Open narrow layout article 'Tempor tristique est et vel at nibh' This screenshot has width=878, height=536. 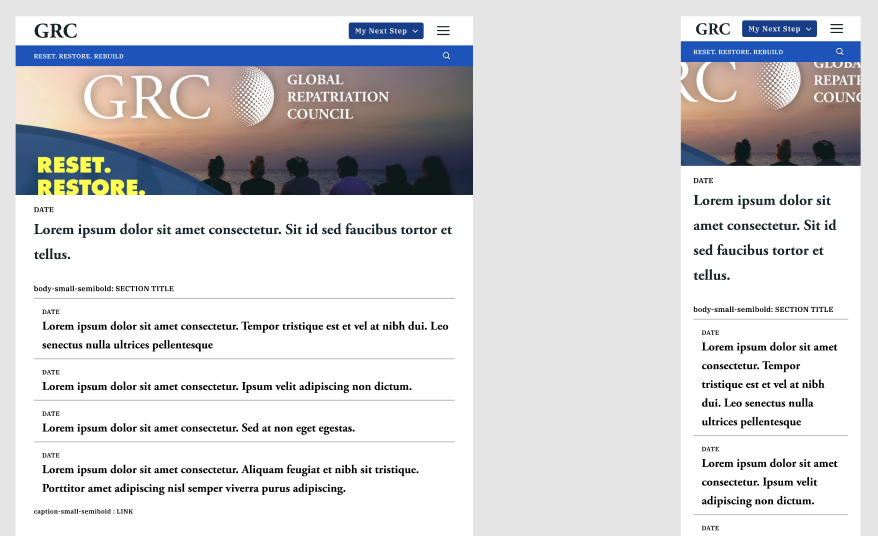click(769, 384)
